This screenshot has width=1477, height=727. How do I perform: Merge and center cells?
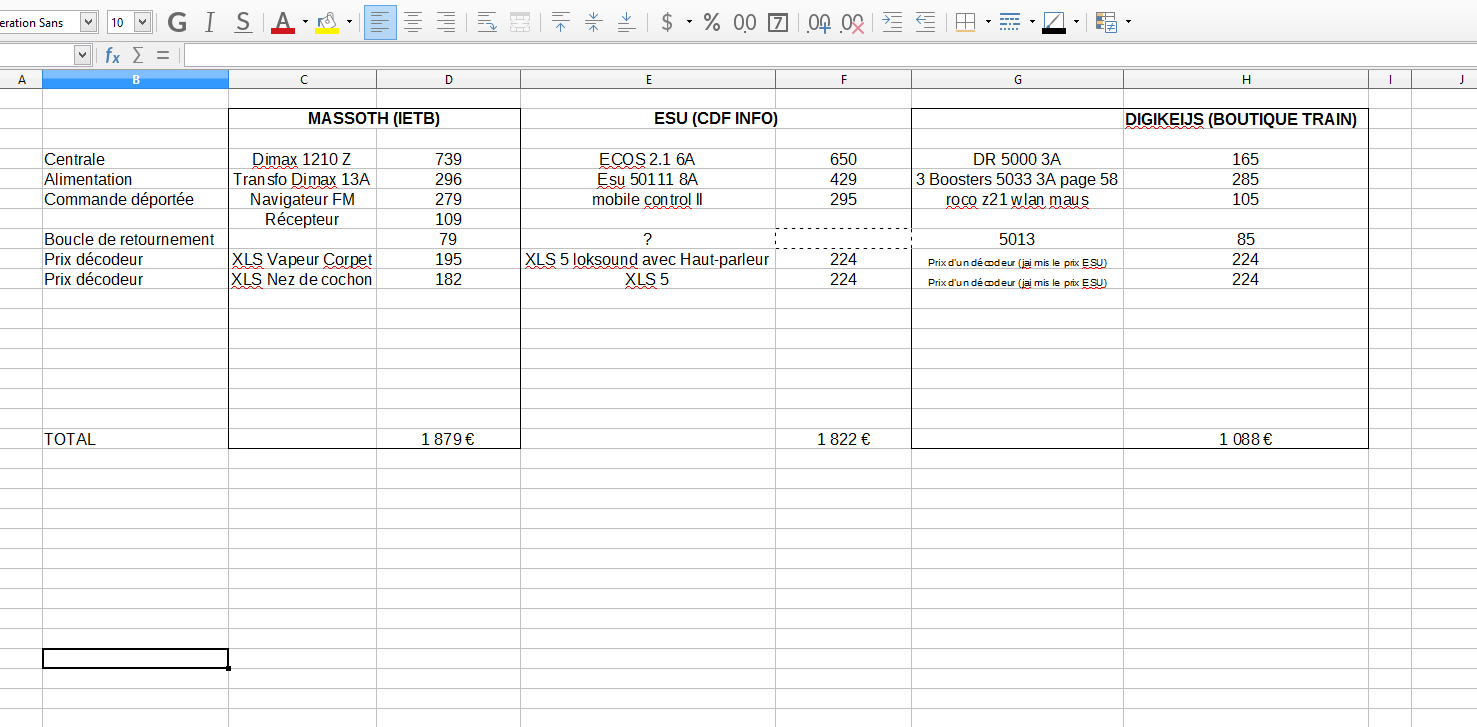[520, 22]
